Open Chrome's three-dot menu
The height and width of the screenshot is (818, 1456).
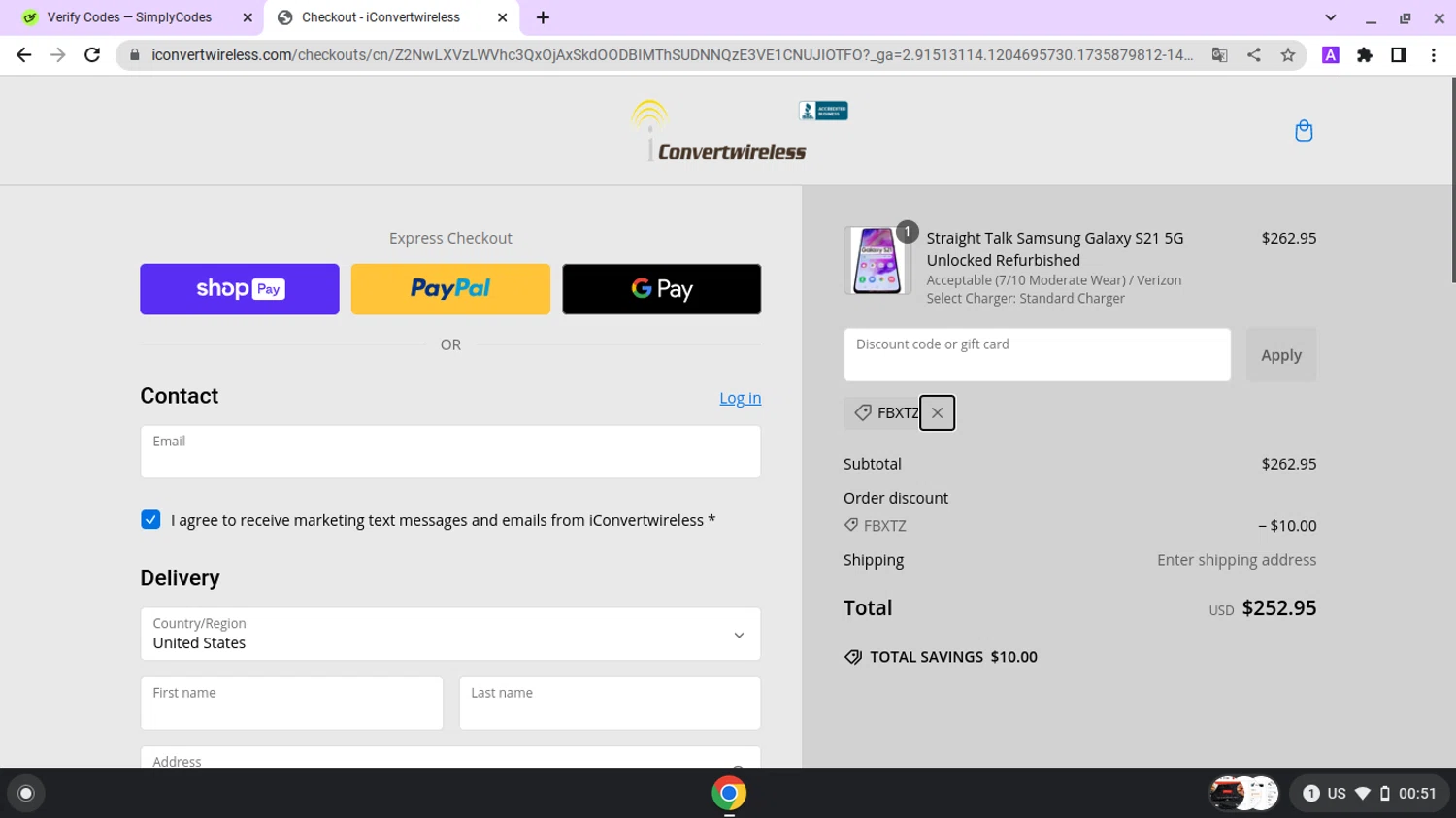click(1433, 55)
